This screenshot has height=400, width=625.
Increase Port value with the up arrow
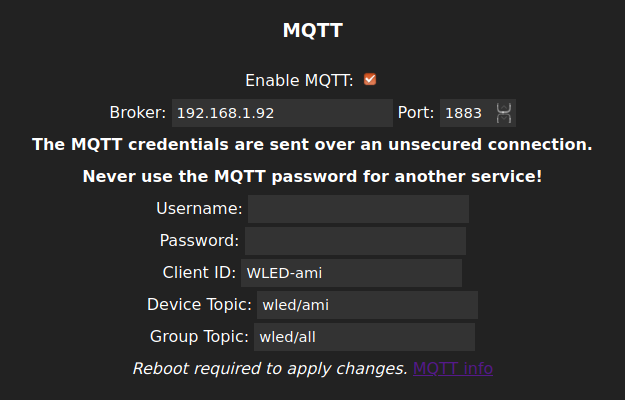click(x=505, y=107)
